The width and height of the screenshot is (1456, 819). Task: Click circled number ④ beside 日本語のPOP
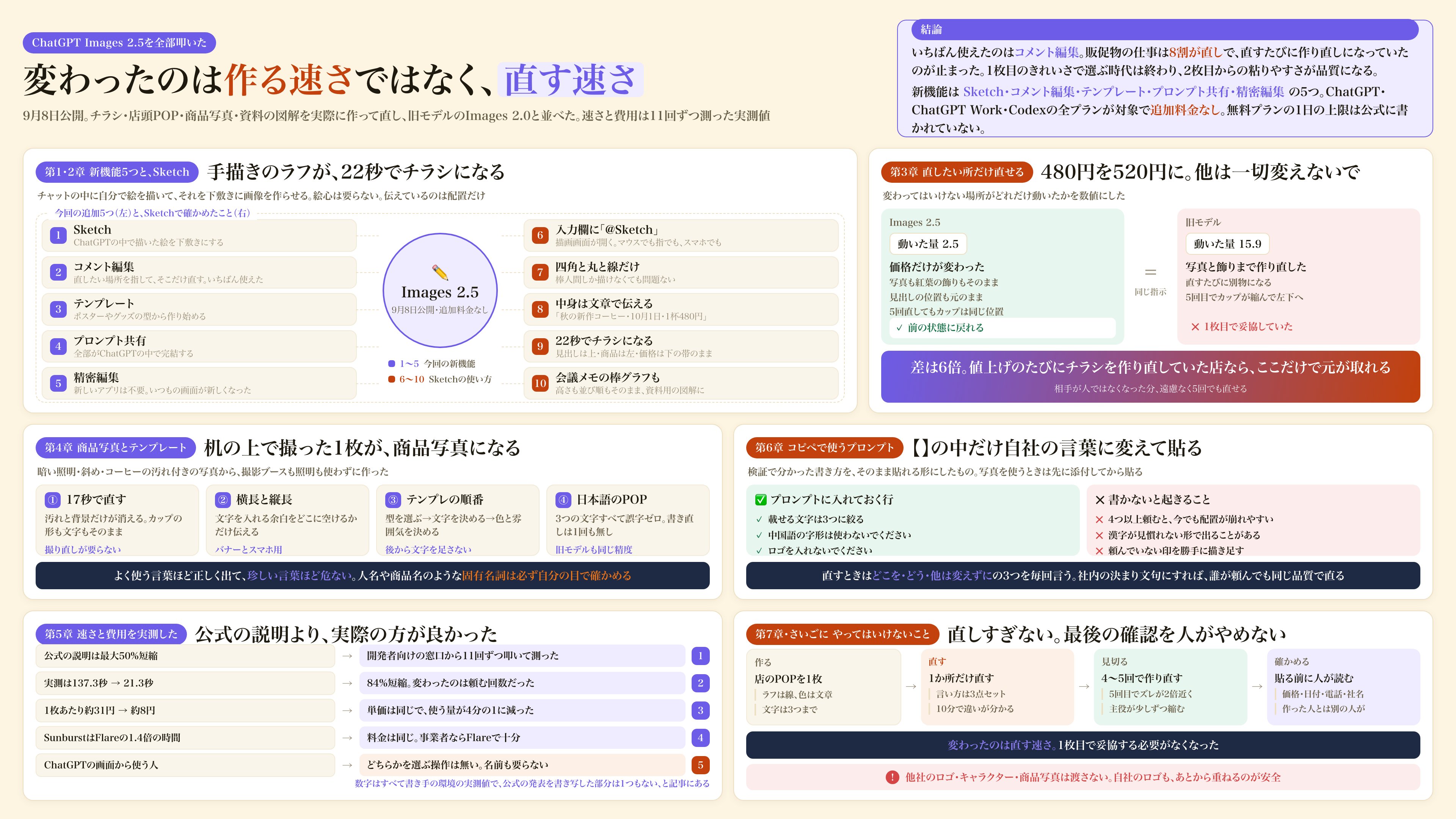[563, 500]
